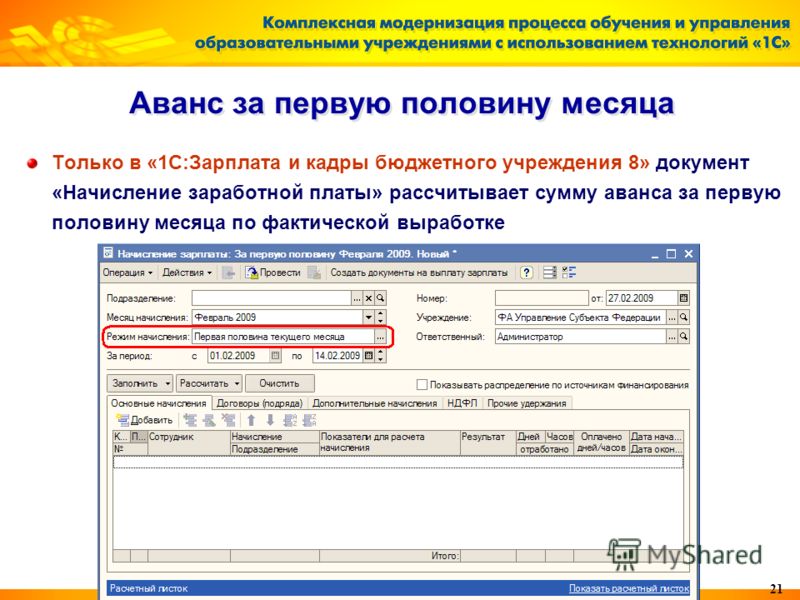
Task: Choose Подразделение via its ellipsis button
Action: (357, 298)
